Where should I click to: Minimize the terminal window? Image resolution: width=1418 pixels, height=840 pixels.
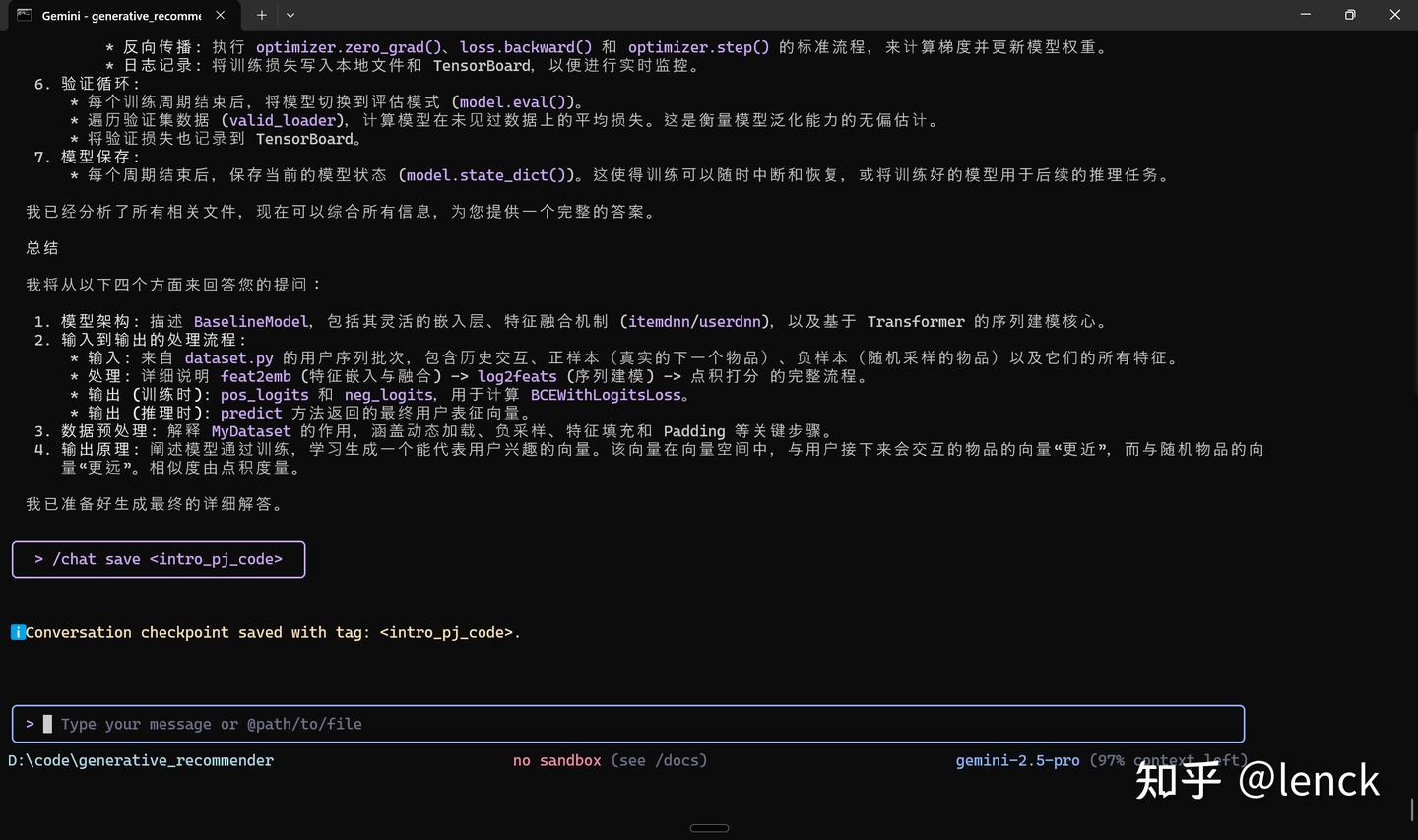coord(1305,15)
